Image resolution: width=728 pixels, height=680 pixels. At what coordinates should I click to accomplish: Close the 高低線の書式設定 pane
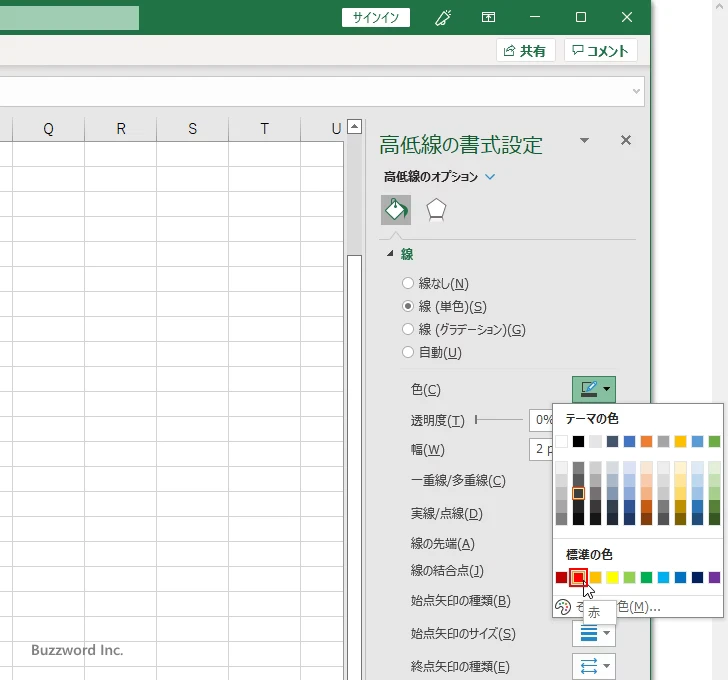click(x=626, y=140)
